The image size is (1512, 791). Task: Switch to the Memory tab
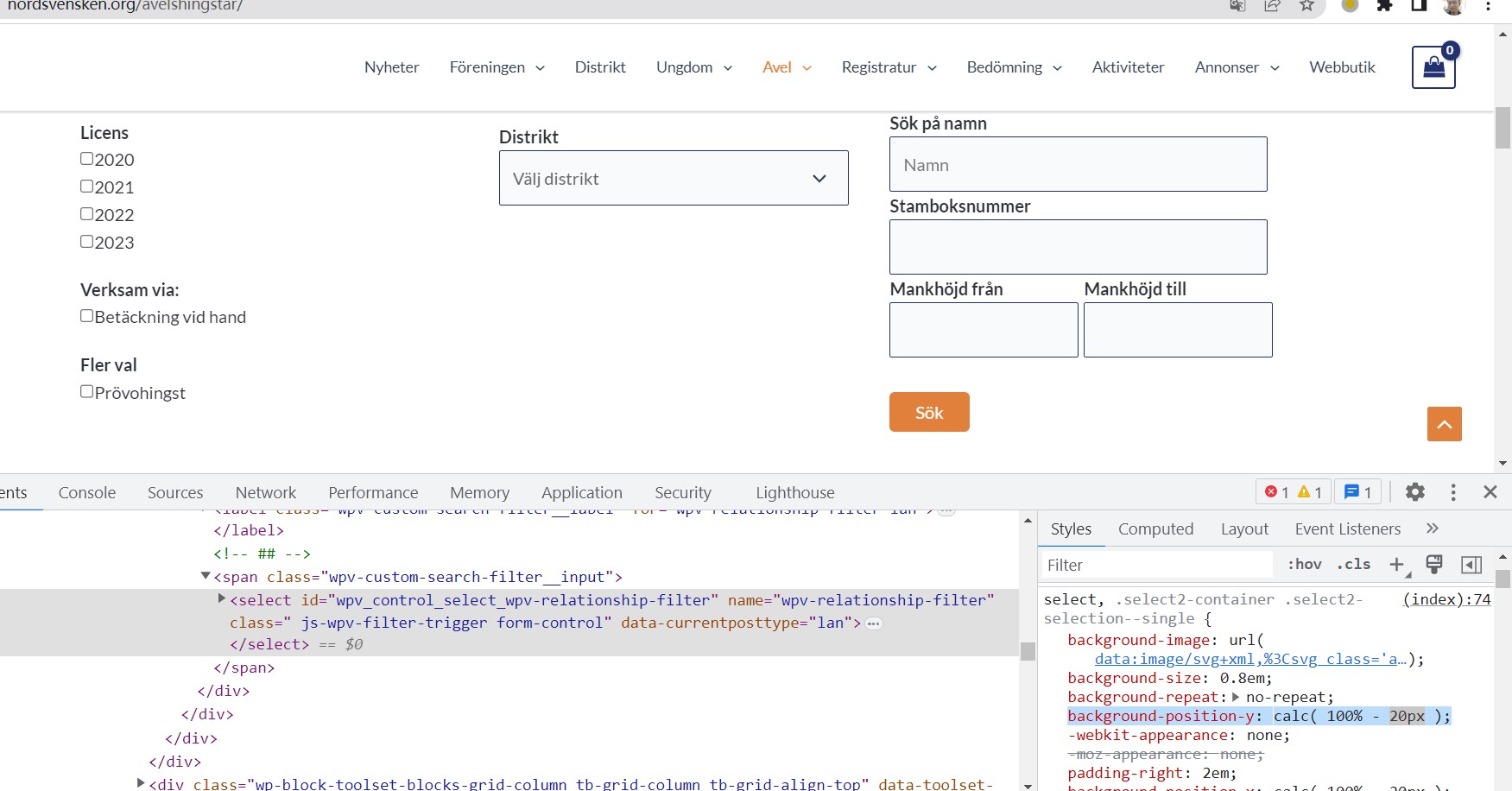(x=480, y=492)
